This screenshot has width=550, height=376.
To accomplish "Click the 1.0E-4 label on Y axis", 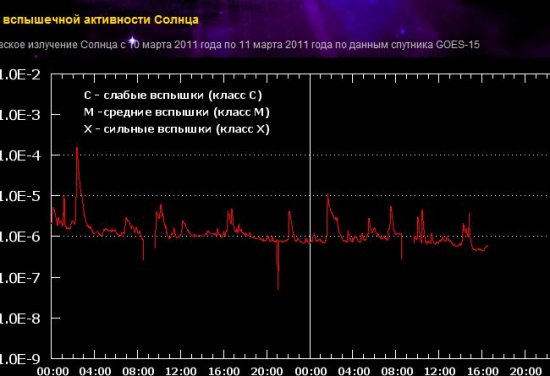I will pos(20,155).
